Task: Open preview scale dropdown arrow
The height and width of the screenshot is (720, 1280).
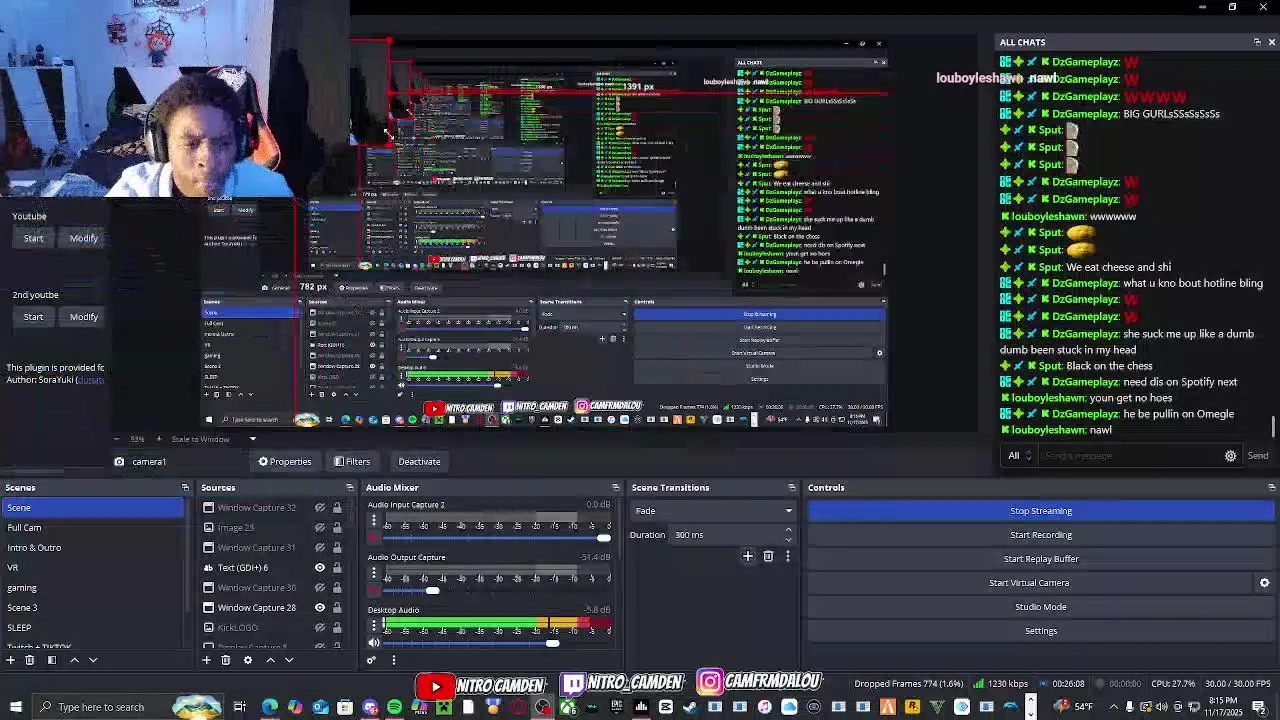Action: pyautogui.click(x=252, y=439)
